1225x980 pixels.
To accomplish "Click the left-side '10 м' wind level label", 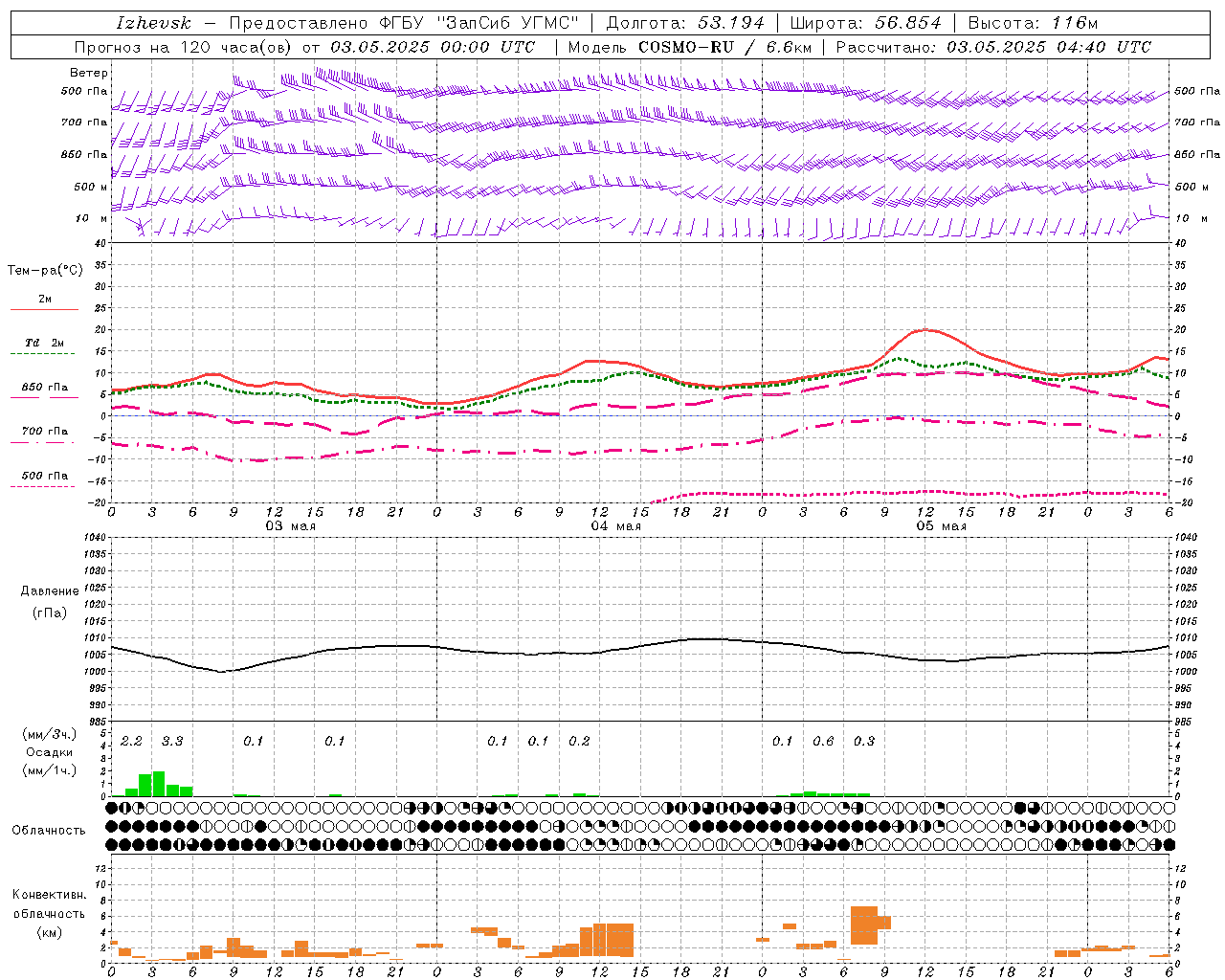I will (92, 218).
